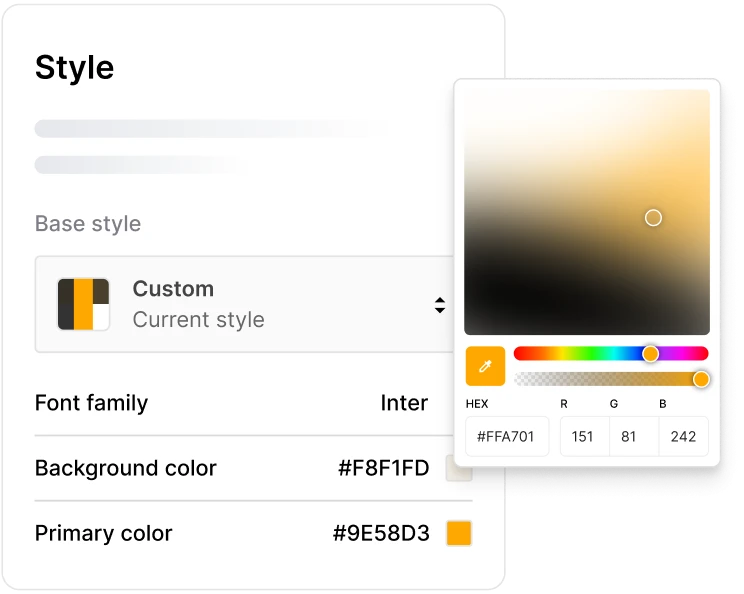Image resolution: width=744 pixels, height=594 pixels.
Task: Click the Background color swatch
Action: pyautogui.click(x=458, y=468)
